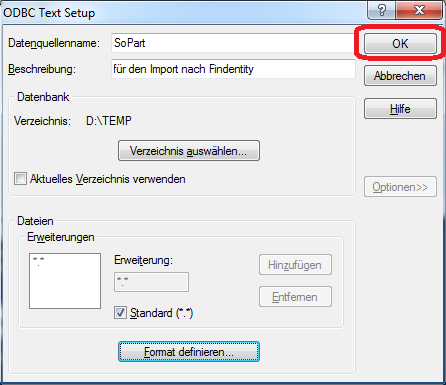Click the title bar help question mark

(x=382, y=10)
